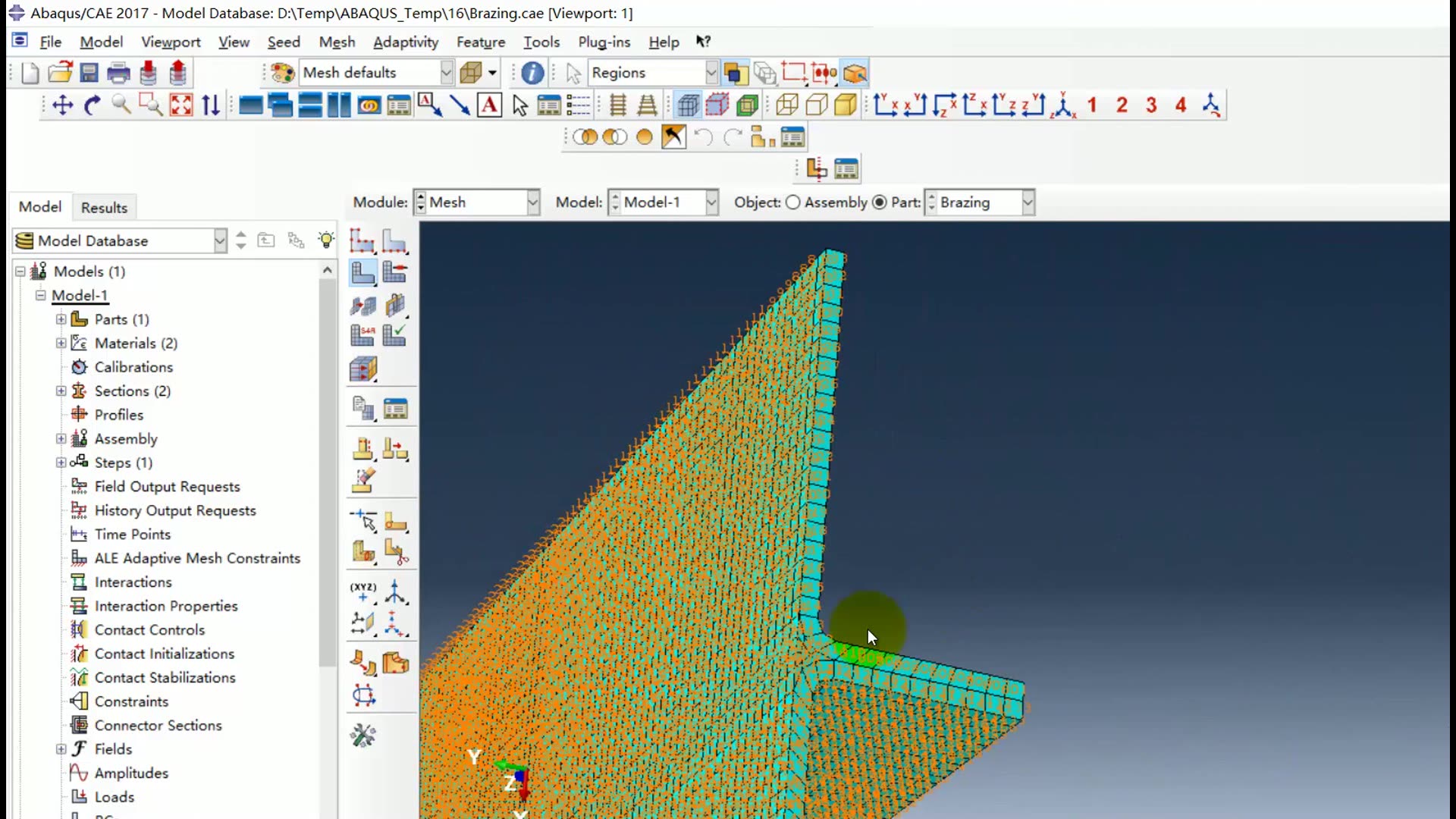Image resolution: width=1456 pixels, height=819 pixels.
Task: Open the color code selector dropdown Mesh defaults
Action: (x=446, y=73)
